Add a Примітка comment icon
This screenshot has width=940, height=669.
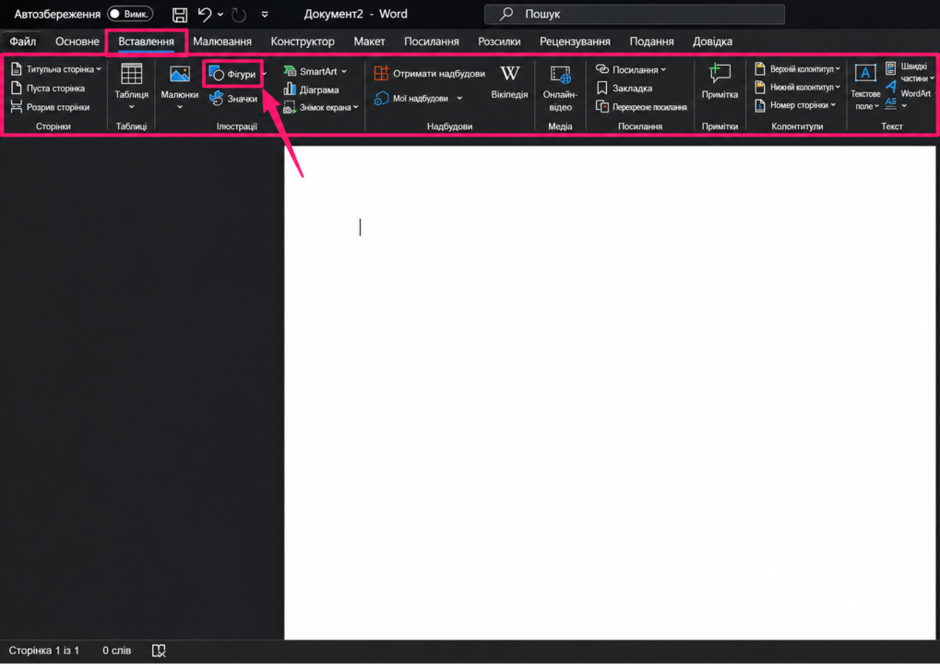[x=719, y=74]
